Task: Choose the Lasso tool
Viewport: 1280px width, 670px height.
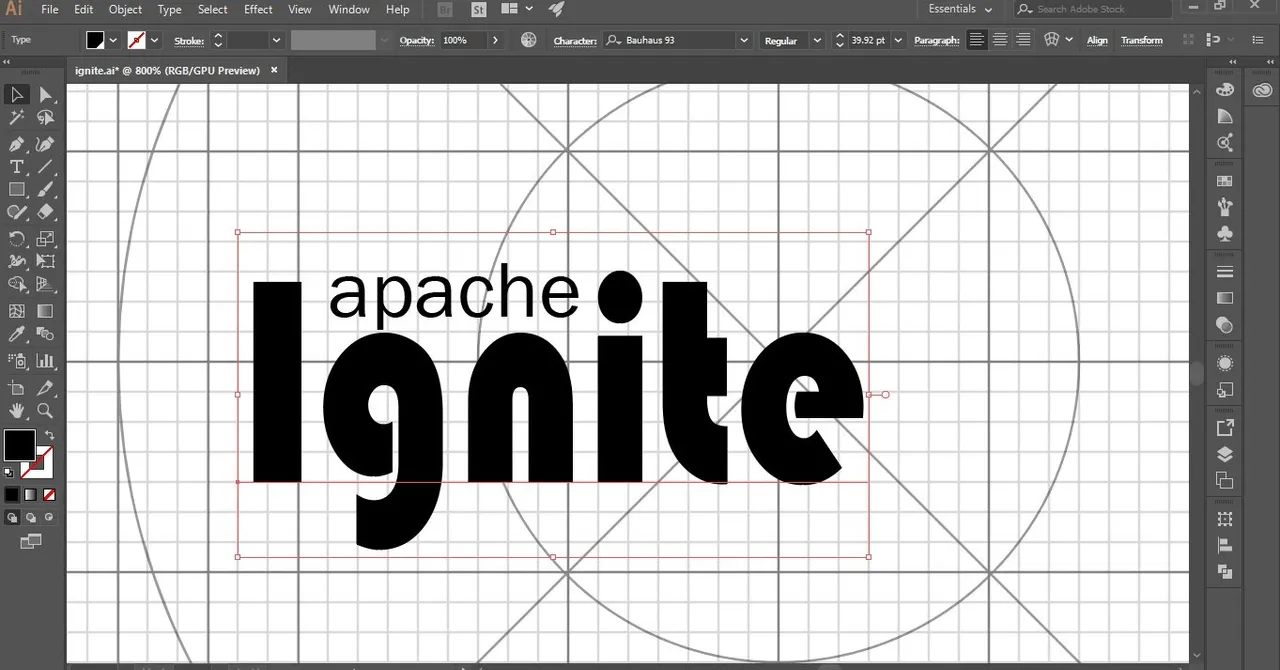Action: [x=45, y=118]
